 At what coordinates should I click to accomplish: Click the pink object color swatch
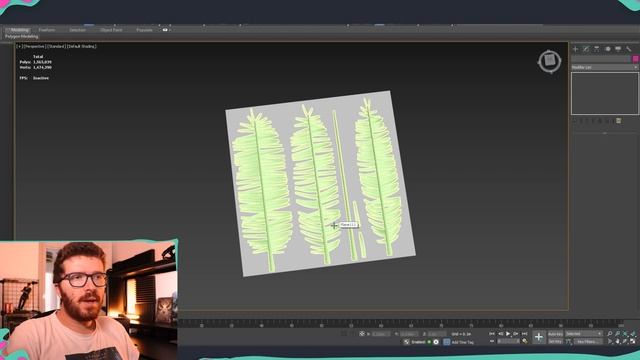[635, 59]
